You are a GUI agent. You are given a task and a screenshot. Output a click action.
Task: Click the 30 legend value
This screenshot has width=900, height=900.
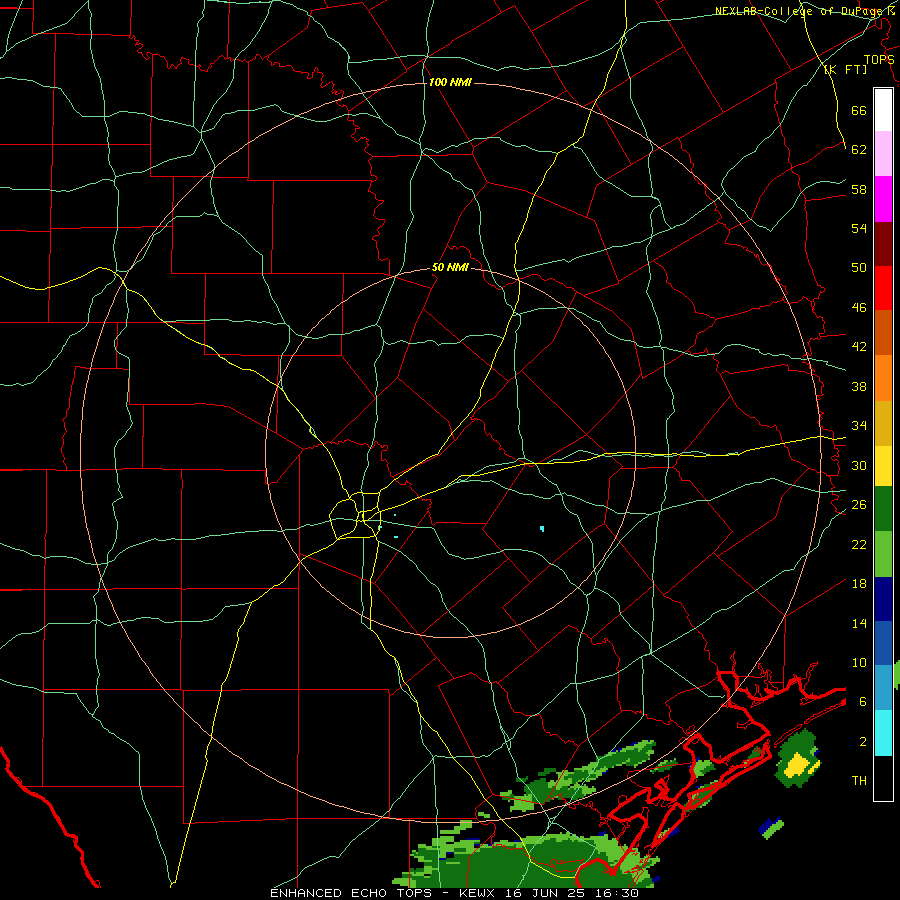[x=859, y=465]
